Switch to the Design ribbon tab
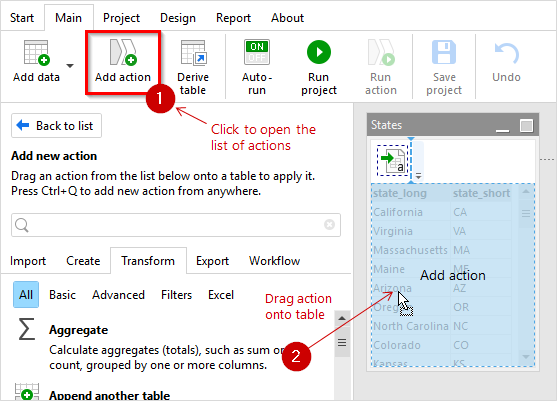The width and height of the screenshot is (557, 401). click(178, 18)
